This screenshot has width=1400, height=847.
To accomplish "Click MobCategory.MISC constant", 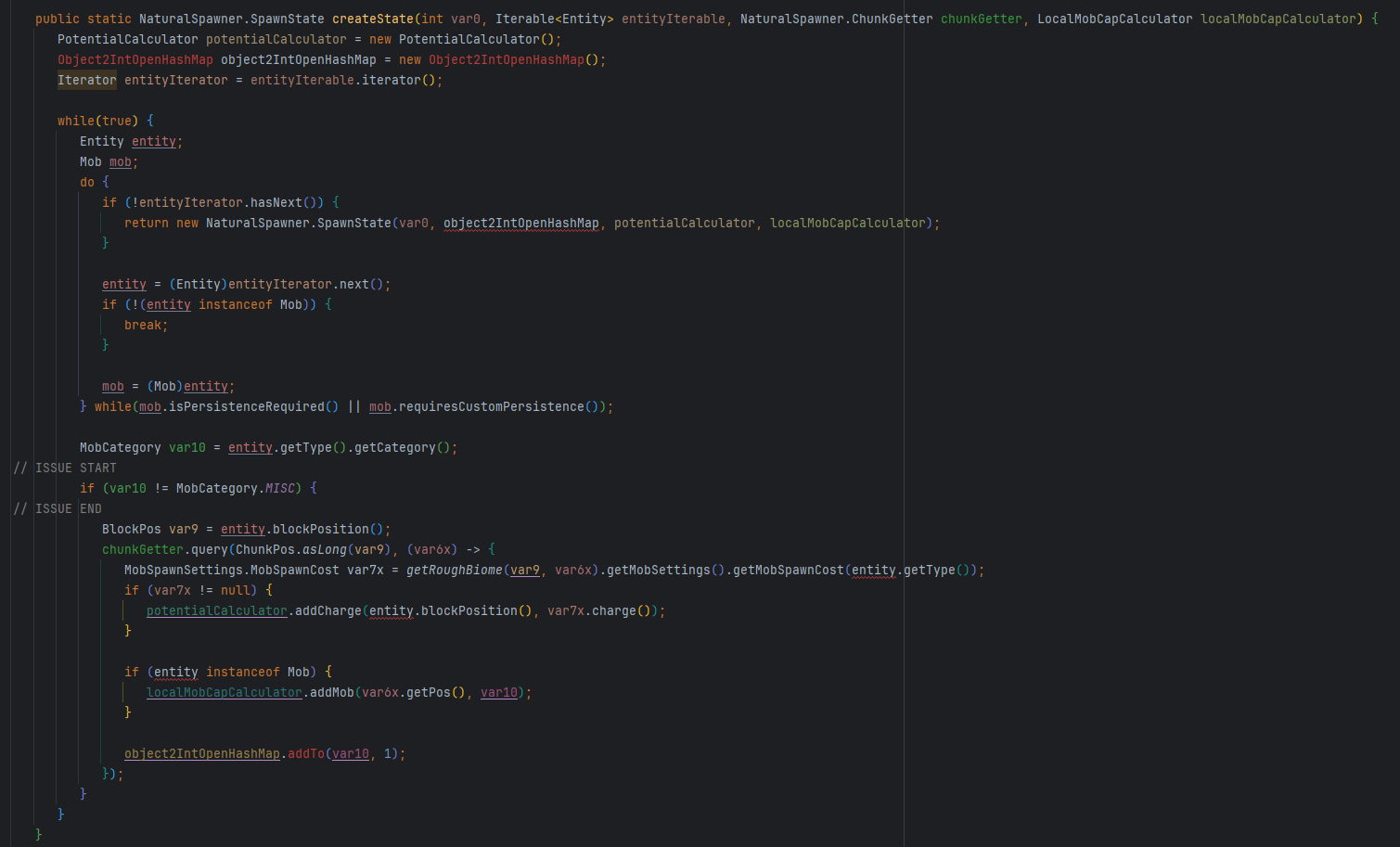I will tap(236, 488).
